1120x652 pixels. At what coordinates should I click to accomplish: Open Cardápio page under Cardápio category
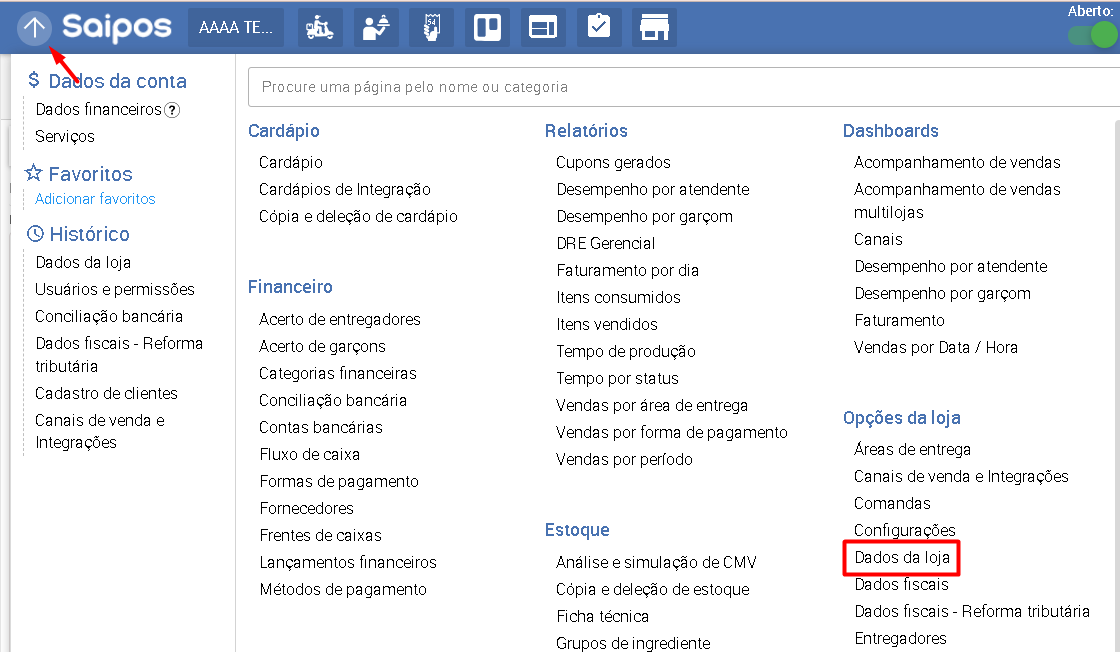click(291, 162)
